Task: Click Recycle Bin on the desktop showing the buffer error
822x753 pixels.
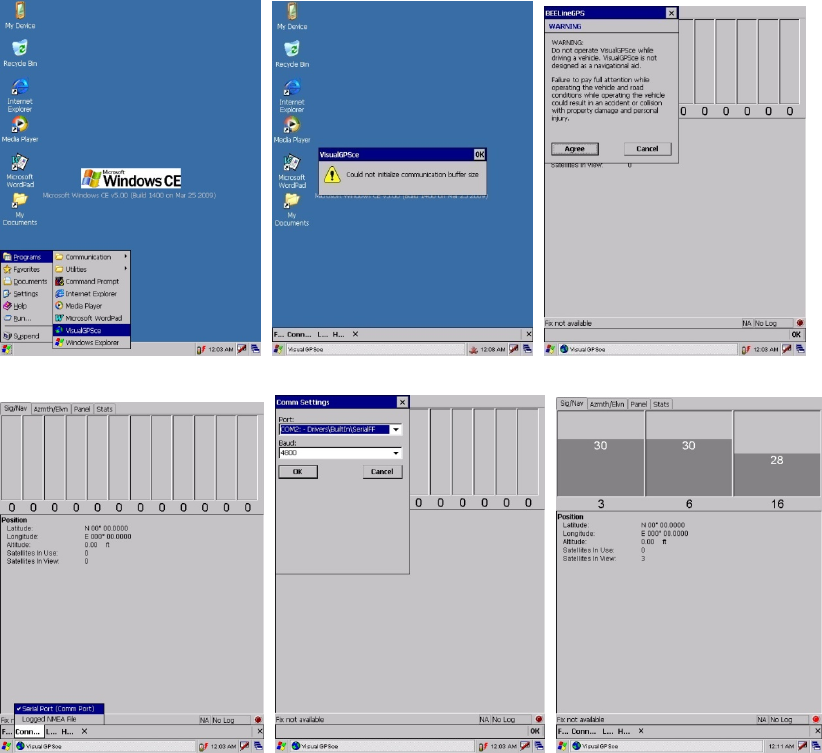Action: 292,54
